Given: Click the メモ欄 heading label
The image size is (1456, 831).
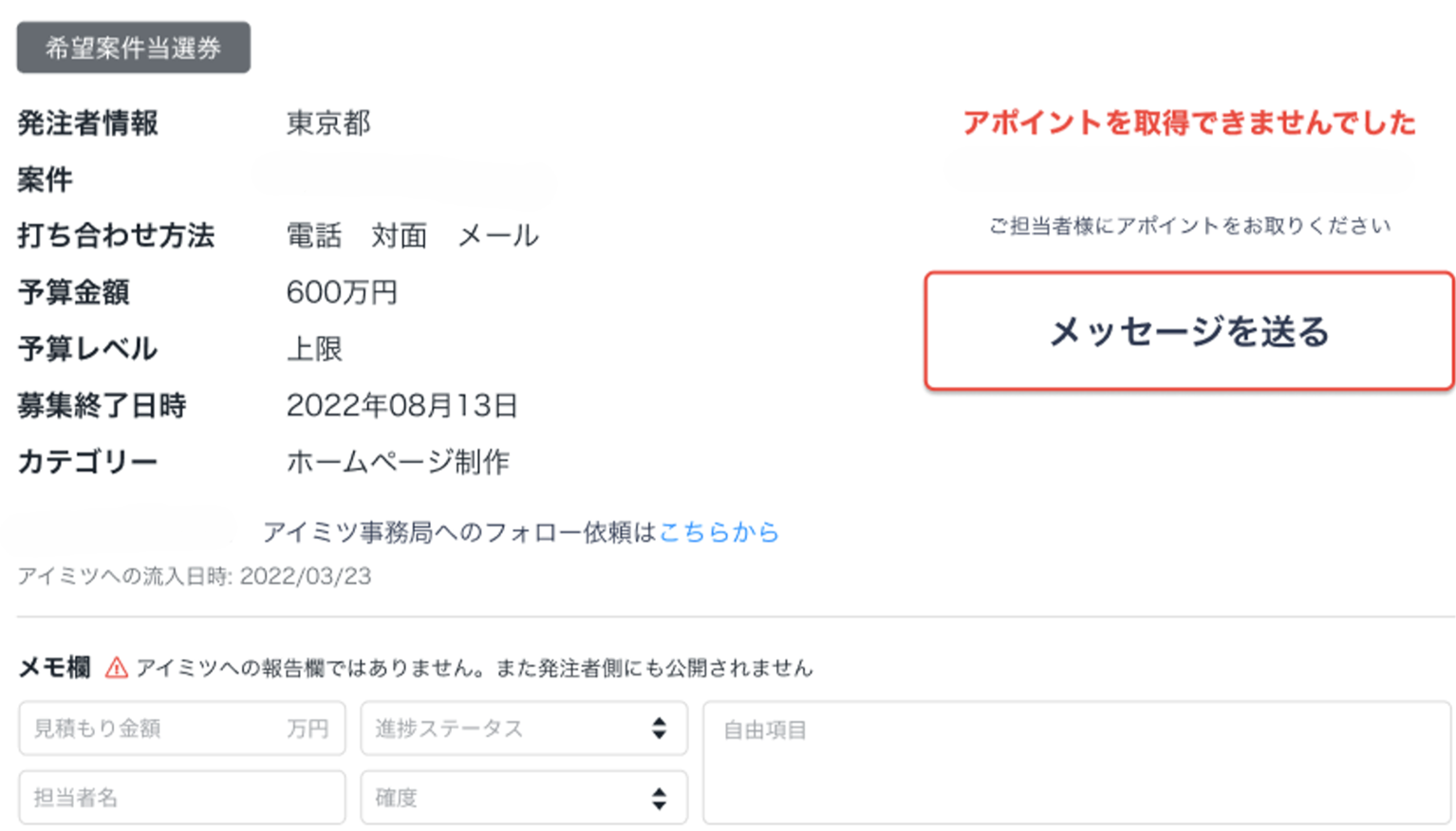Looking at the screenshot, I should pyautogui.click(x=54, y=668).
